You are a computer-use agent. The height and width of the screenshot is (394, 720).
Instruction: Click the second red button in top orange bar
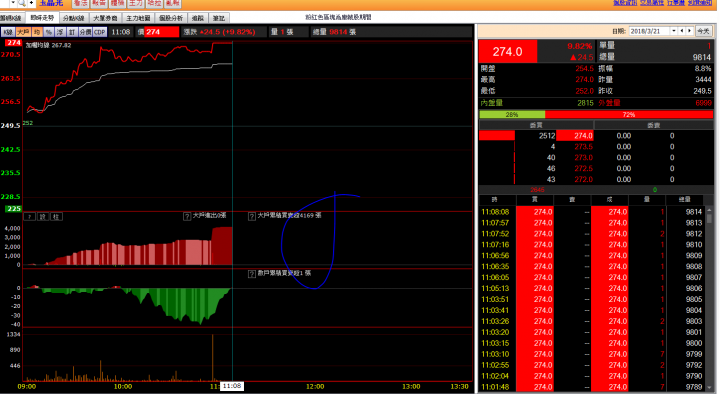pyautogui.click(x=99, y=3)
